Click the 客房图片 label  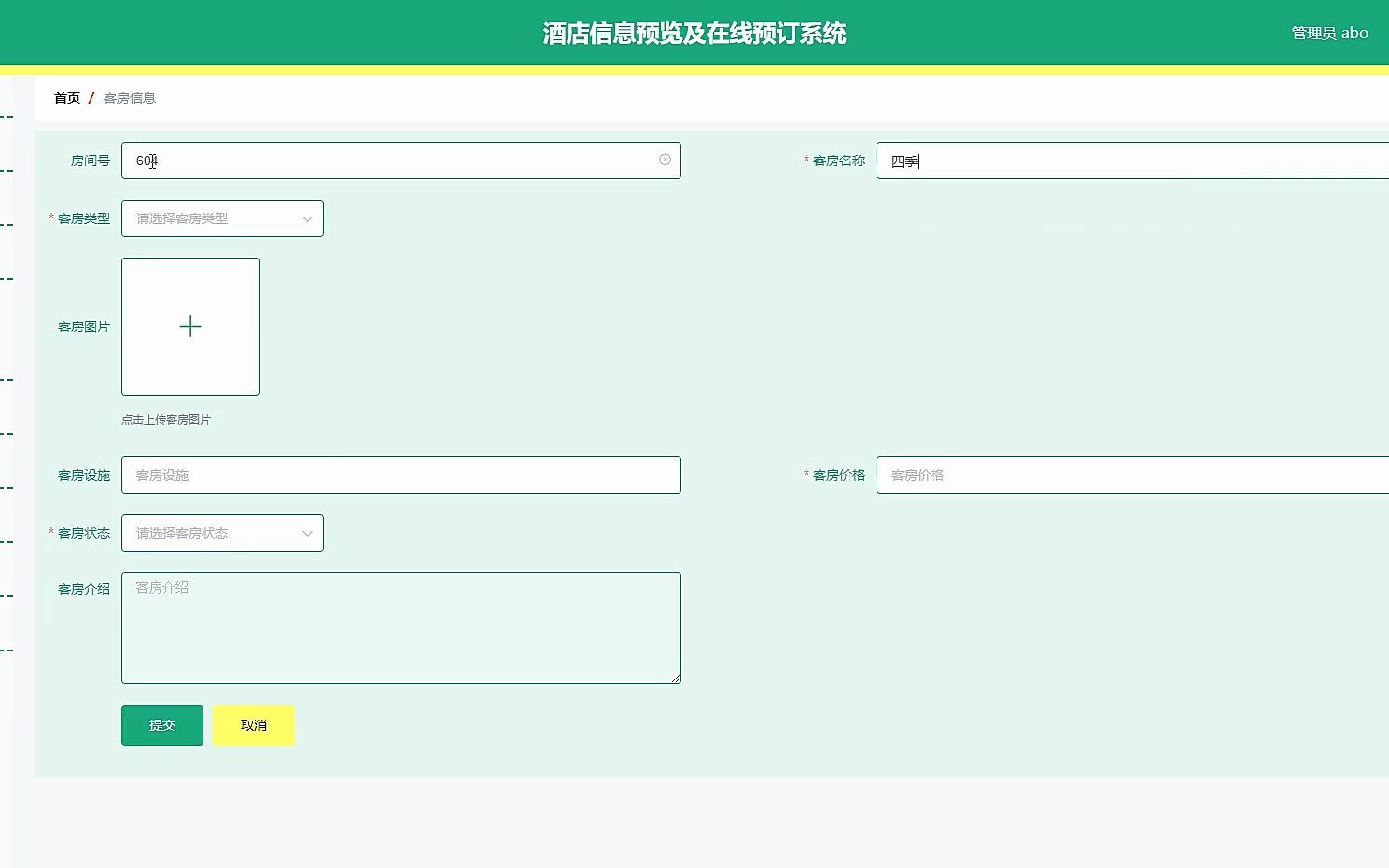pos(84,327)
